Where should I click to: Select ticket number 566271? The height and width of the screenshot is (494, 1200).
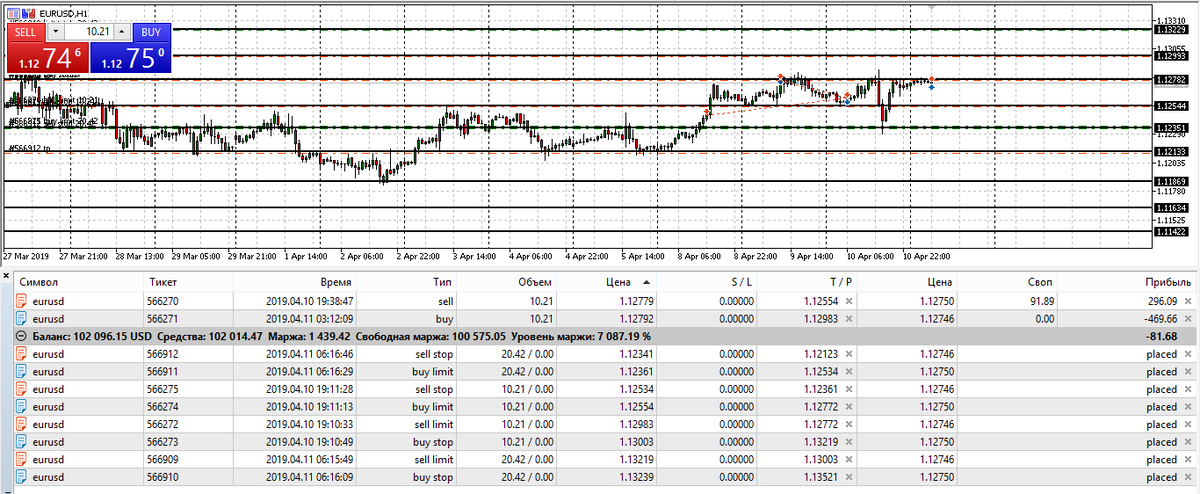pos(163,318)
